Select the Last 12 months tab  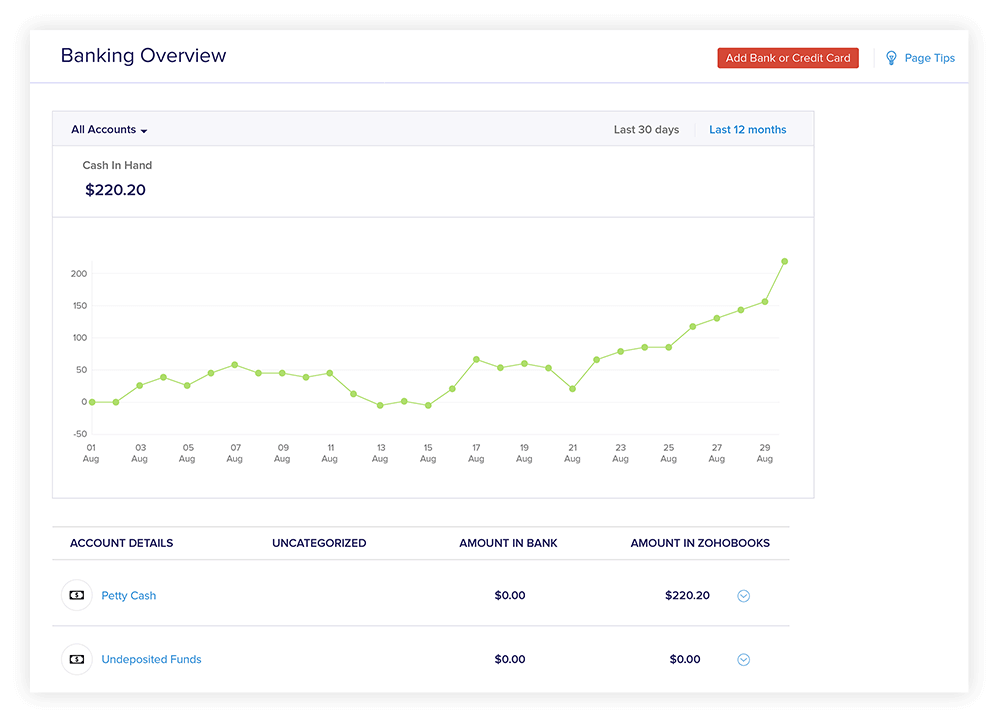[x=748, y=129]
